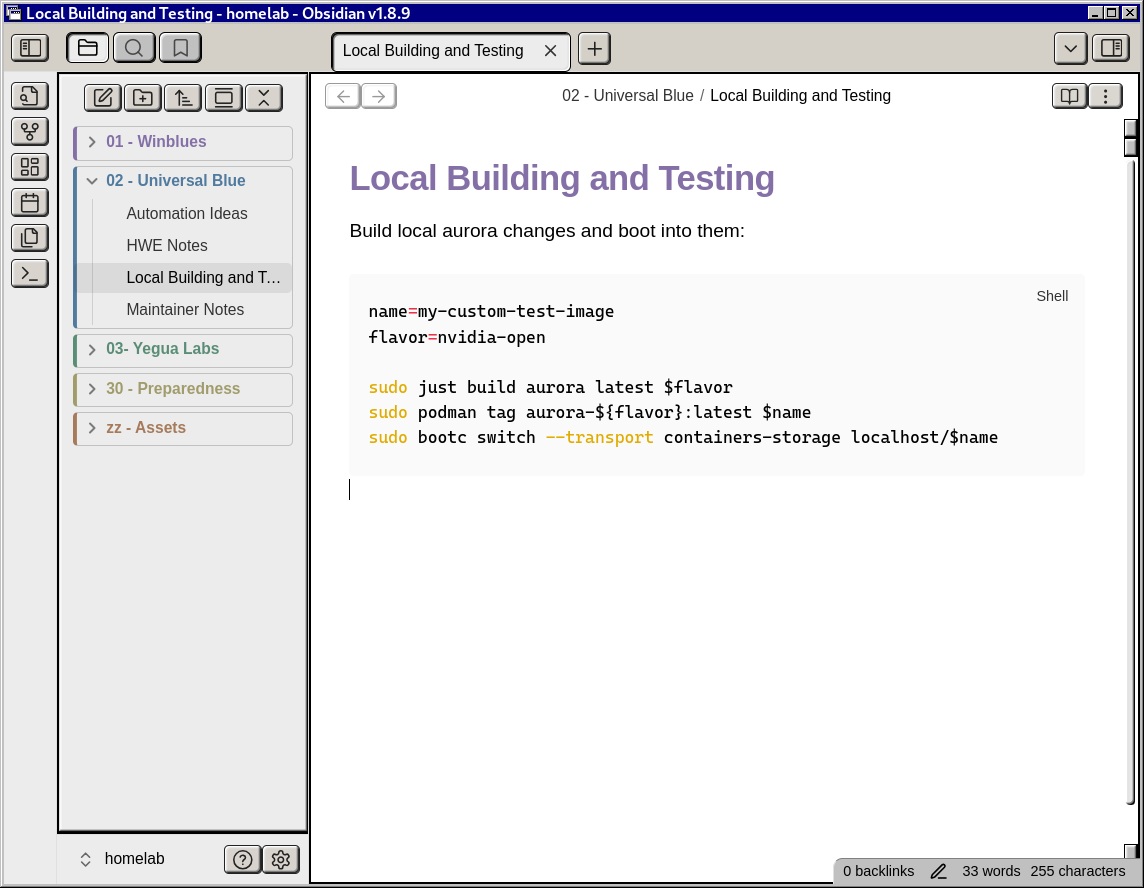
Task: Switch to Local Building and Testing tab
Action: coord(433,51)
